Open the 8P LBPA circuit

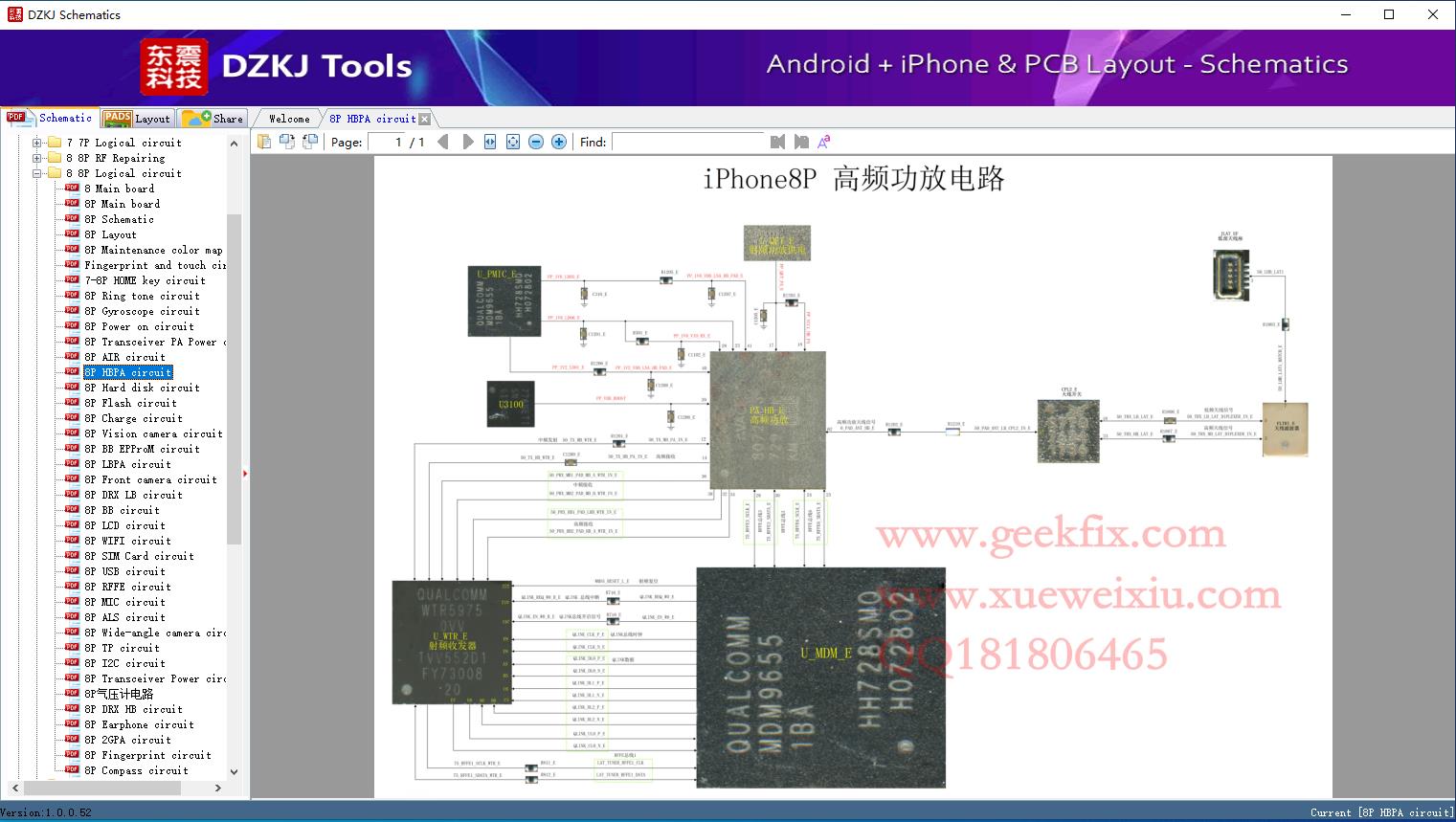pos(127,464)
